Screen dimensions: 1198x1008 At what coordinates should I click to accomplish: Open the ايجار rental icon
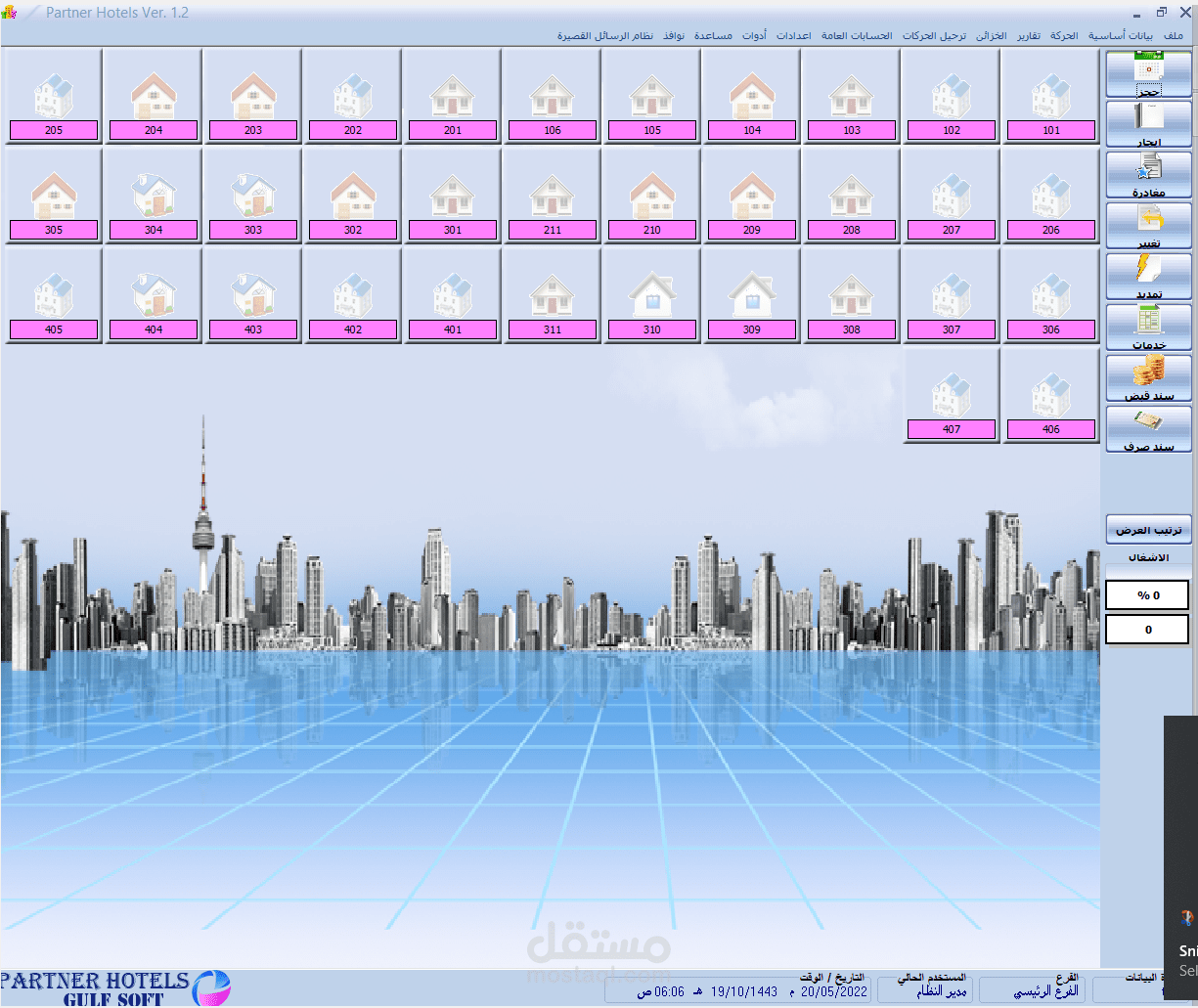(1148, 125)
